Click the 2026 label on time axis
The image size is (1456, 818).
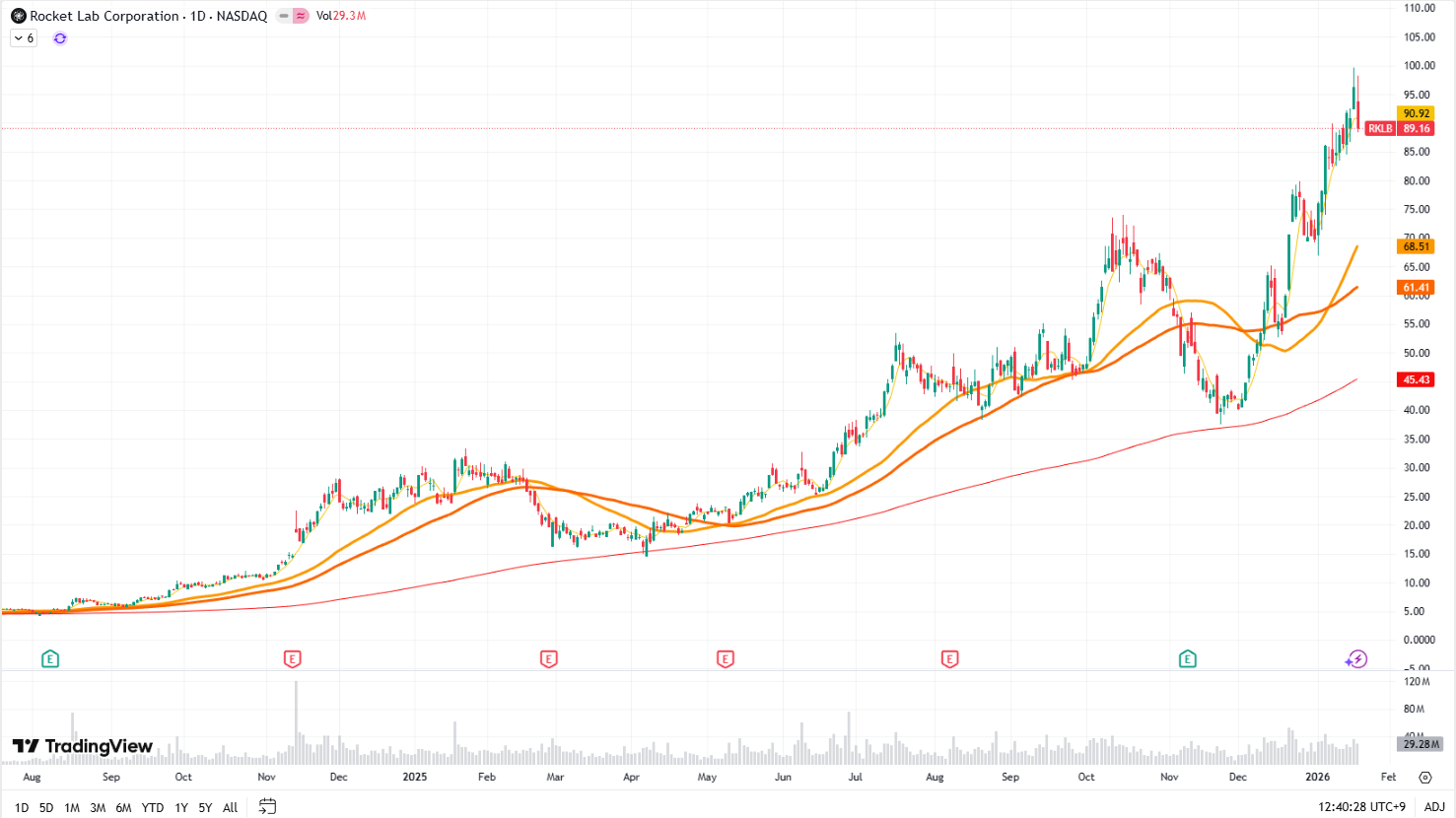[1318, 777]
